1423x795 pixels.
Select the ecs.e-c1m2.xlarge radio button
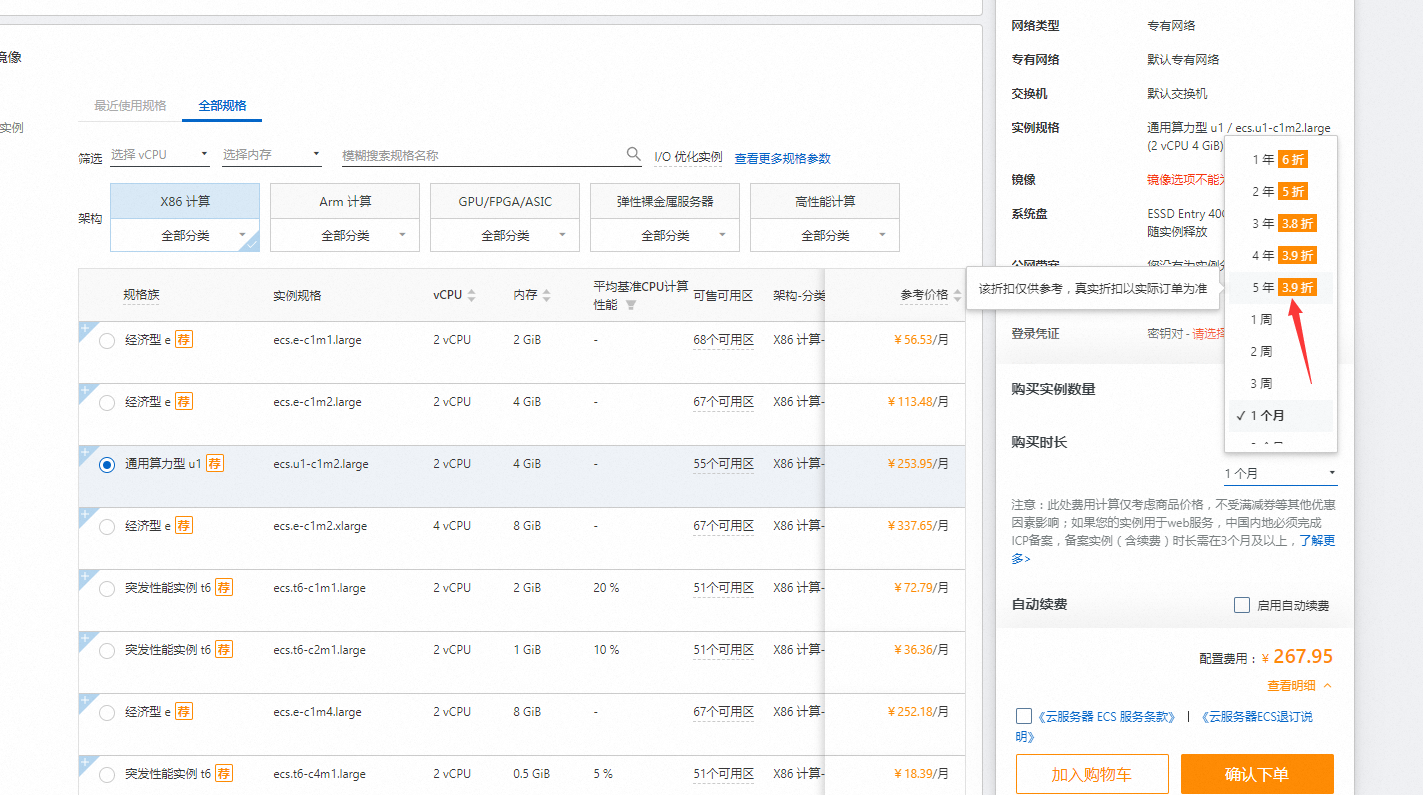[x=107, y=527]
